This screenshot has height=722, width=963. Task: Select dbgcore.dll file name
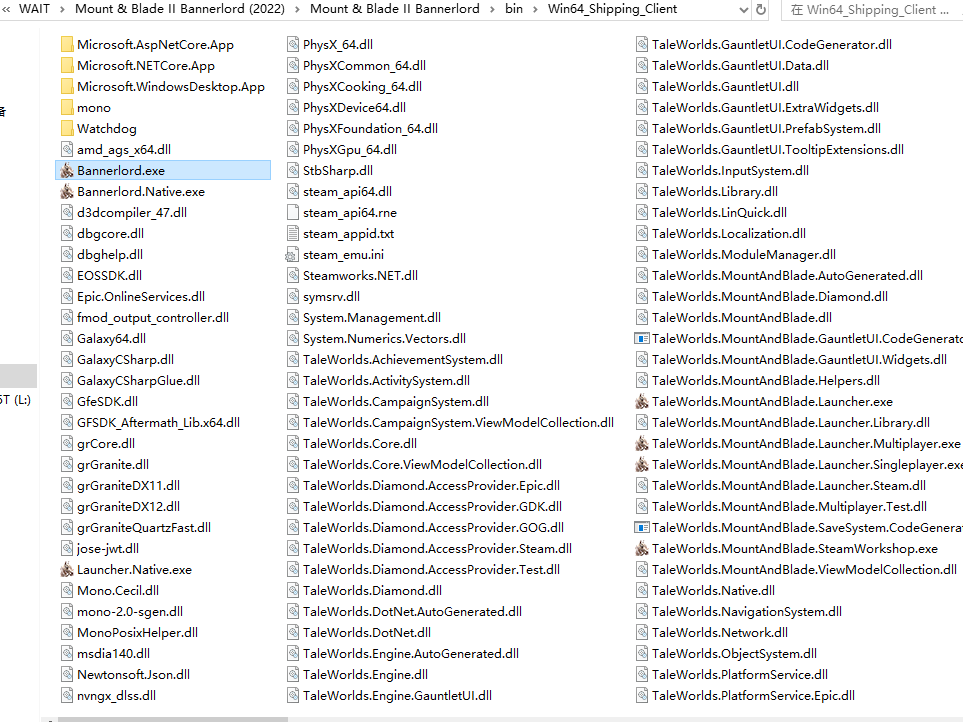click(x=111, y=233)
